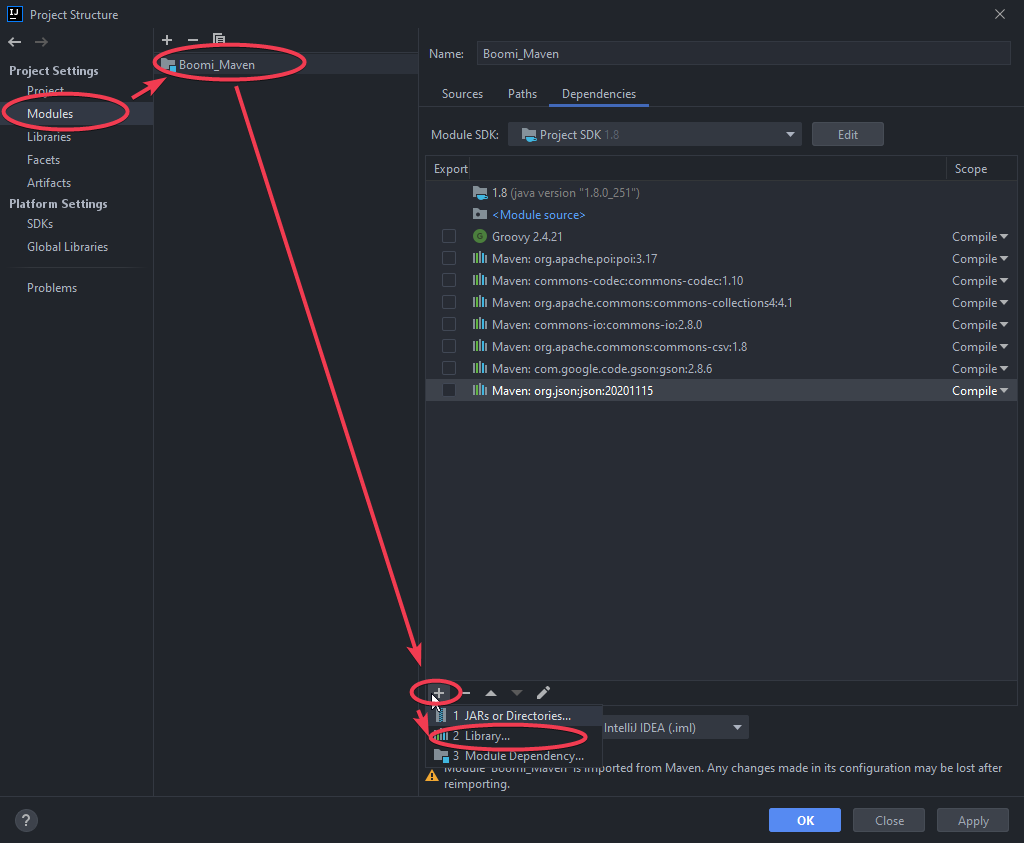Viewport: 1024px width, 843px height.
Task: Select the <Module source> entry
Action: 539,215
